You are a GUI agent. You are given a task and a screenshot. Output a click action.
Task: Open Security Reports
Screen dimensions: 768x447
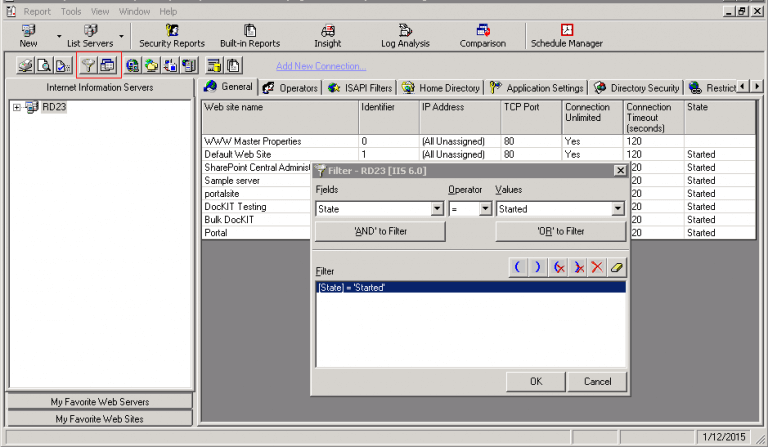click(x=172, y=36)
